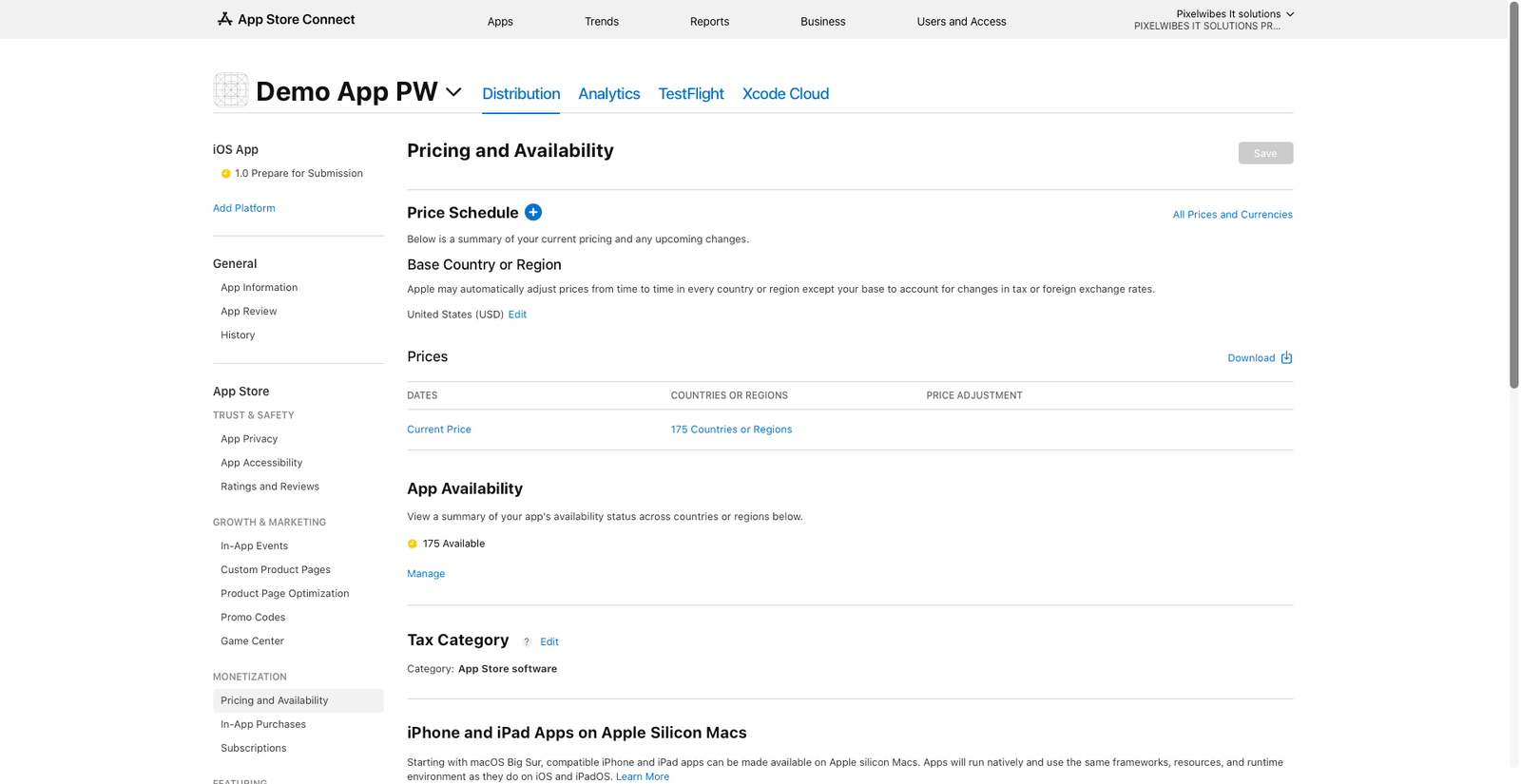Click the PRICE ADJUSTMENT column header
The image size is (1521, 784).
pos(974,395)
